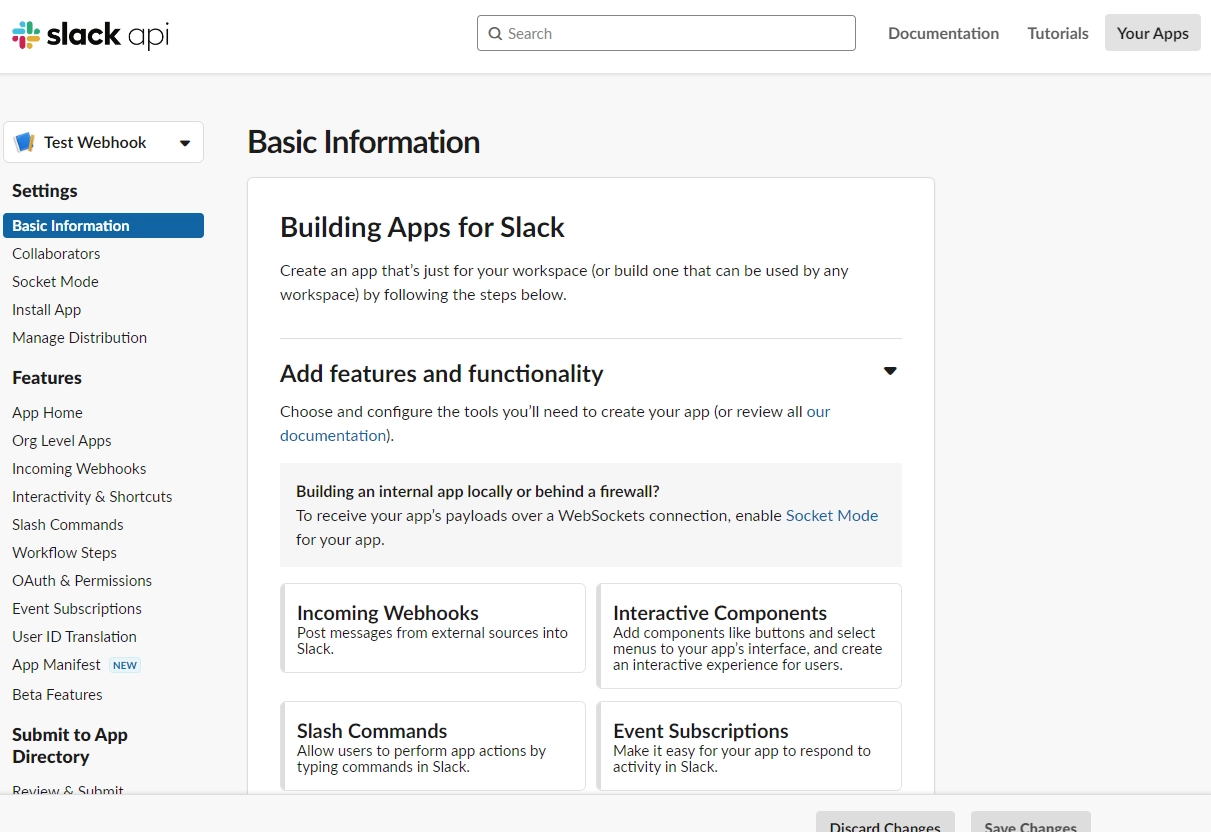
Task: Open the Tutorials nav item
Action: point(1058,33)
